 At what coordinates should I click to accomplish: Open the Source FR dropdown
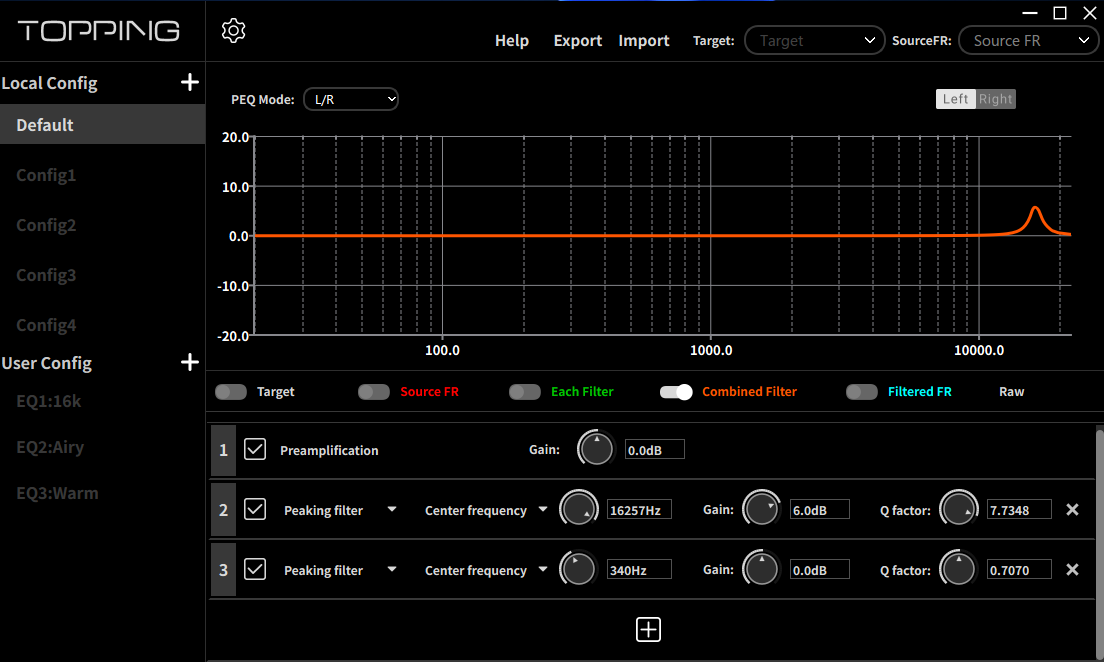point(1029,41)
